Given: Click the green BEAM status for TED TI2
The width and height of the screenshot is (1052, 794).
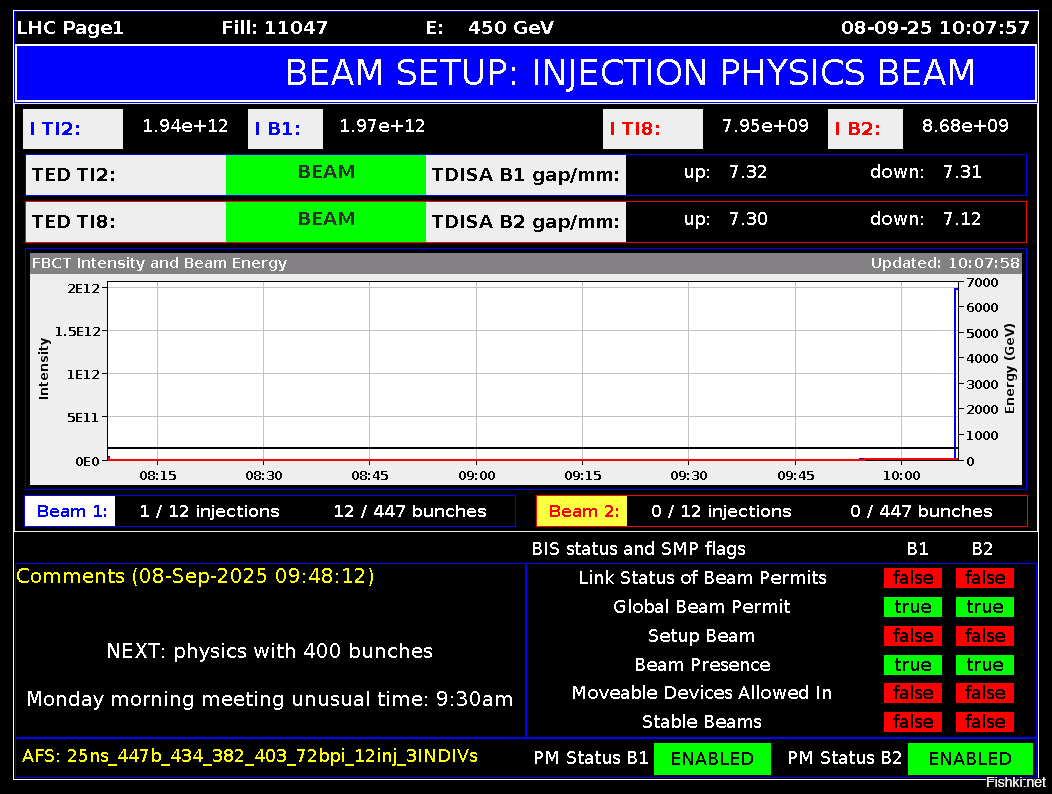Looking at the screenshot, I should (x=326, y=175).
